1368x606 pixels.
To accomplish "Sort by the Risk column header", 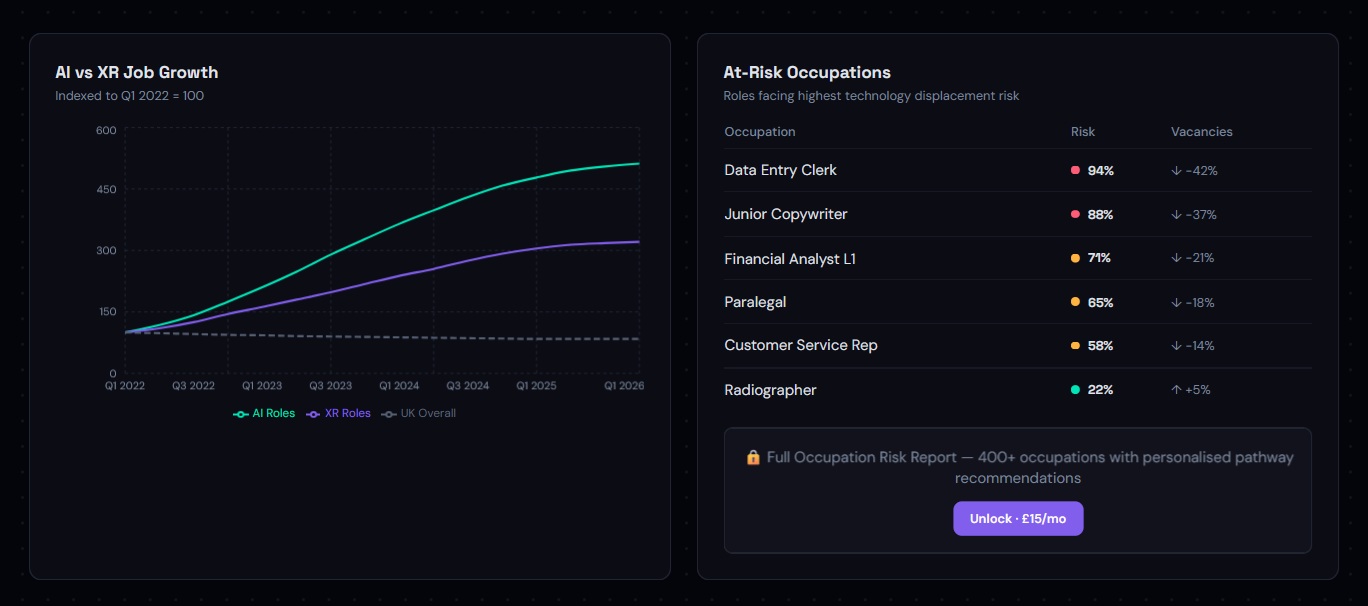I will click(1082, 131).
